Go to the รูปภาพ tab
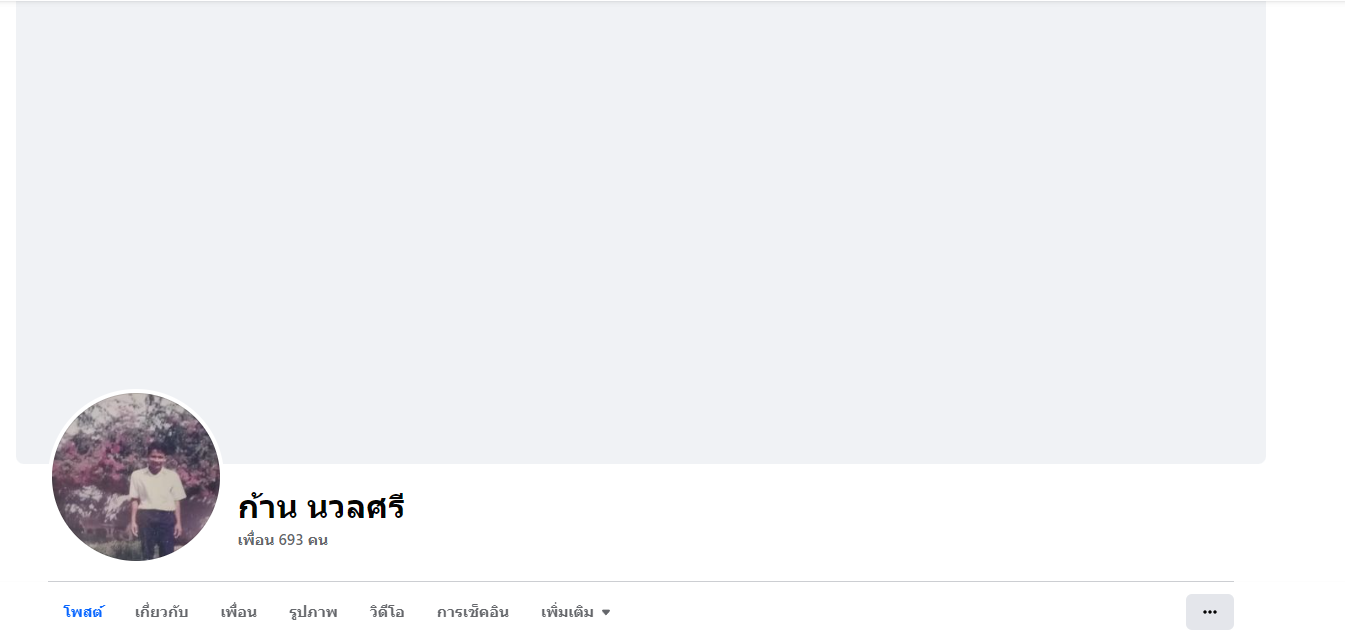 [x=313, y=612]
